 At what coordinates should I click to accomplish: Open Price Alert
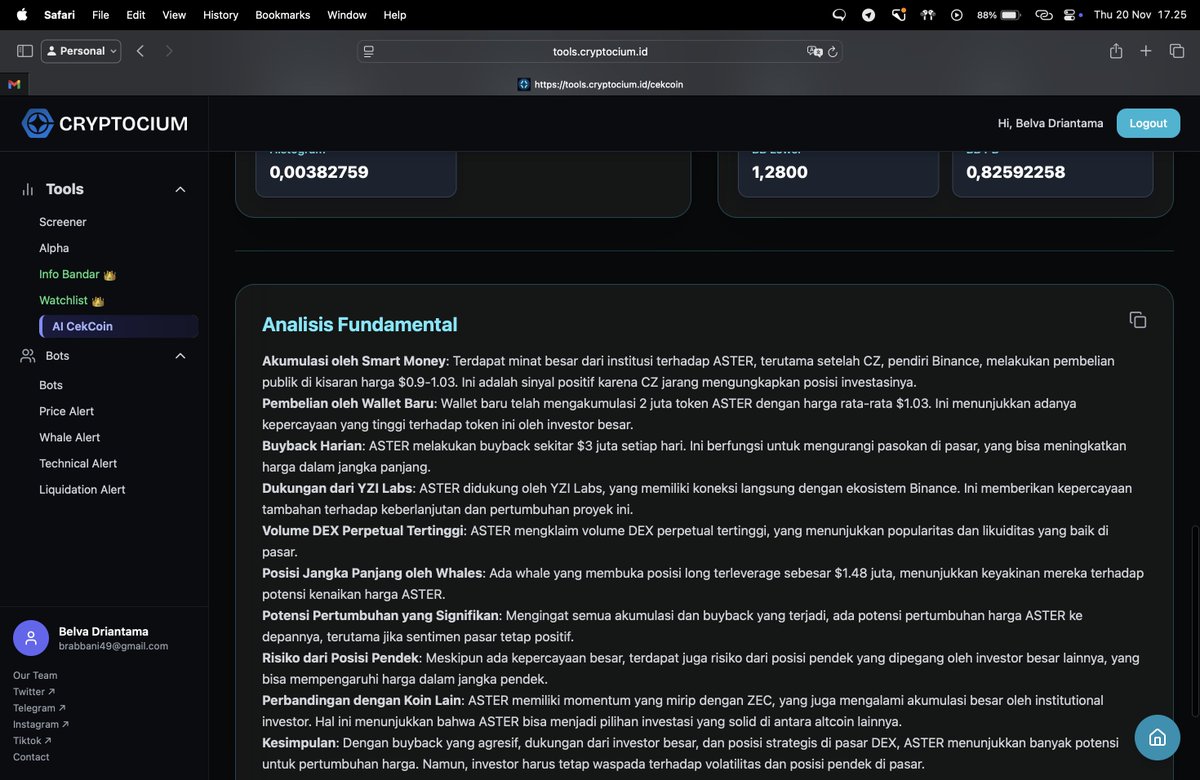67,411
